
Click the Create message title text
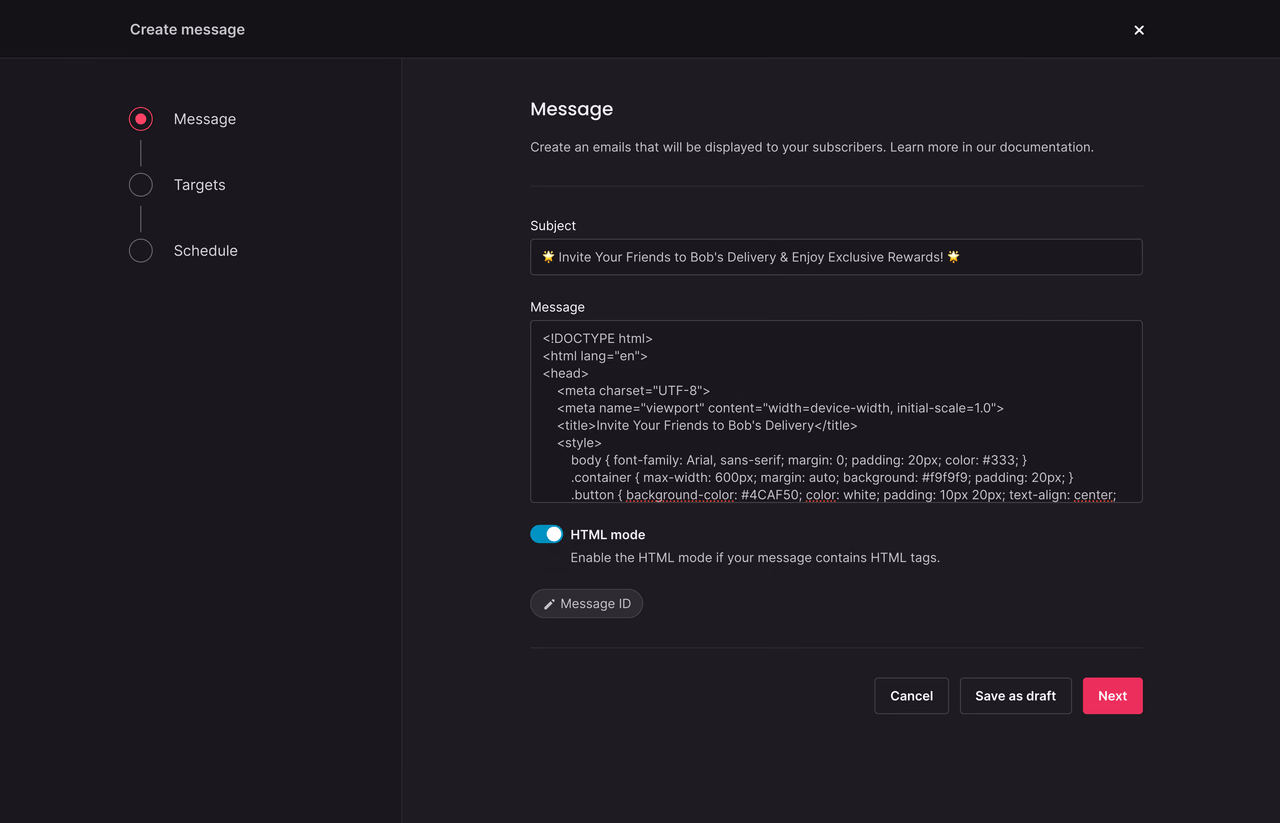click(x=187, y=30)
